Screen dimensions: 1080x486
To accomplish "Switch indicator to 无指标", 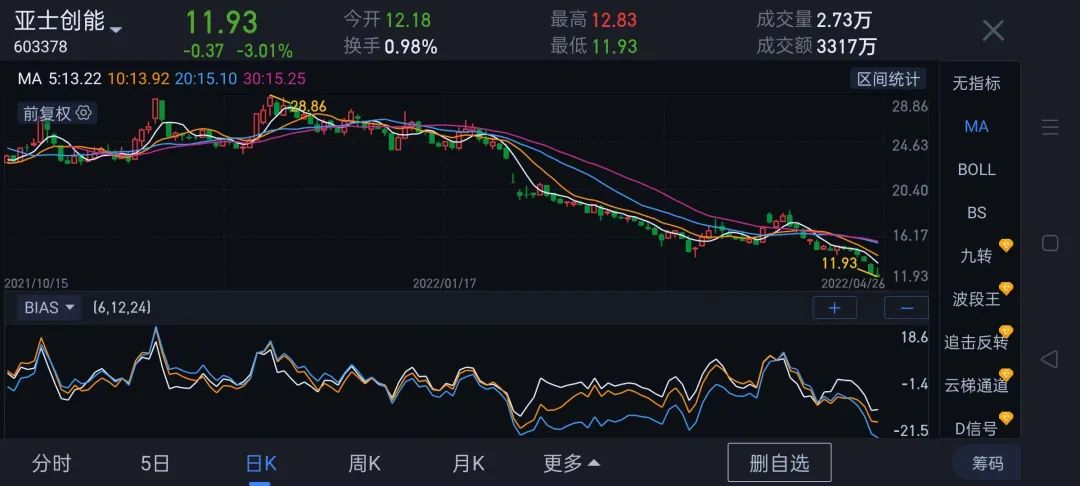I will pyautogui.click(x=976, y=83).
